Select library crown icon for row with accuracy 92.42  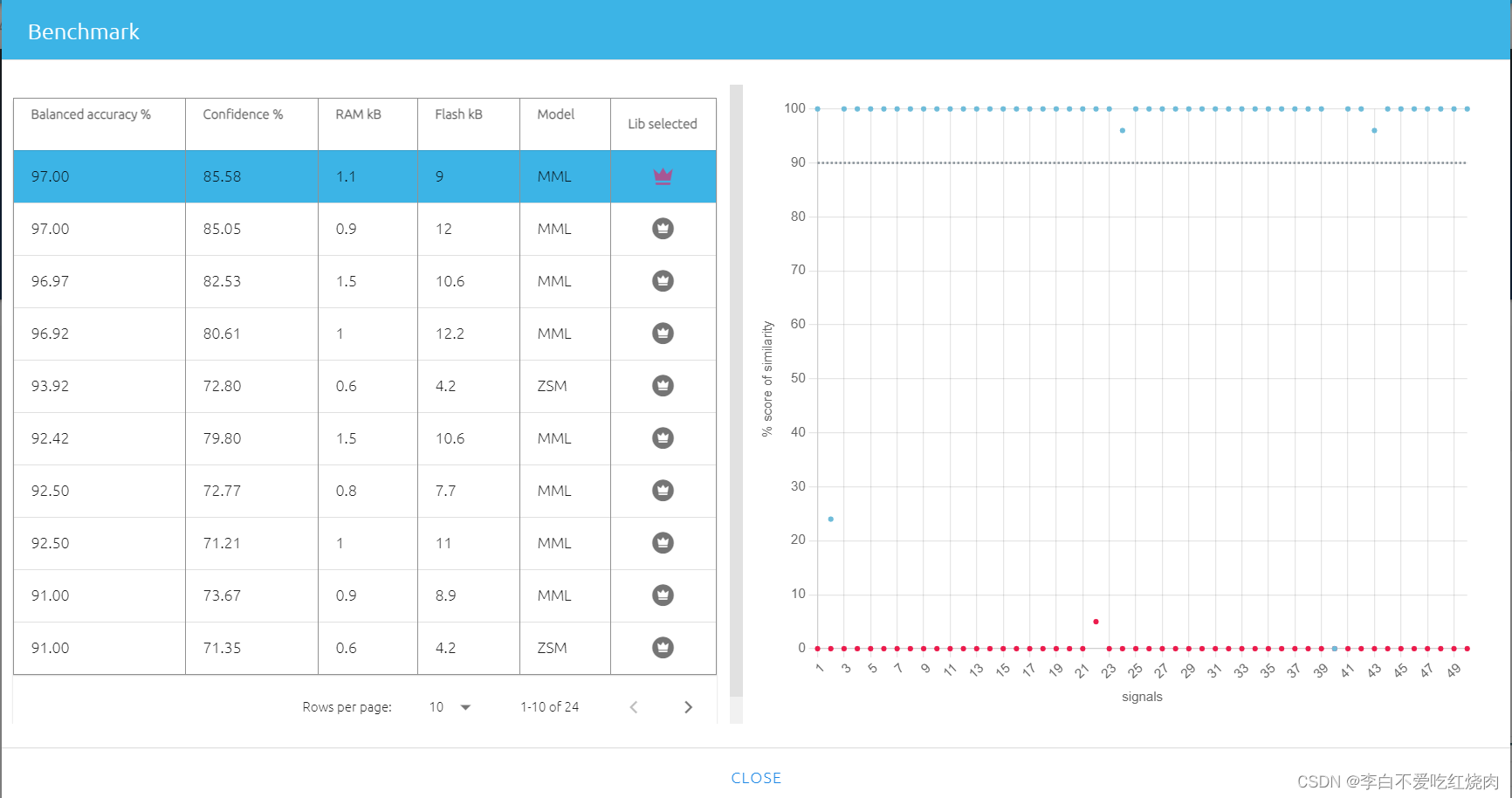tap(663, 438)
